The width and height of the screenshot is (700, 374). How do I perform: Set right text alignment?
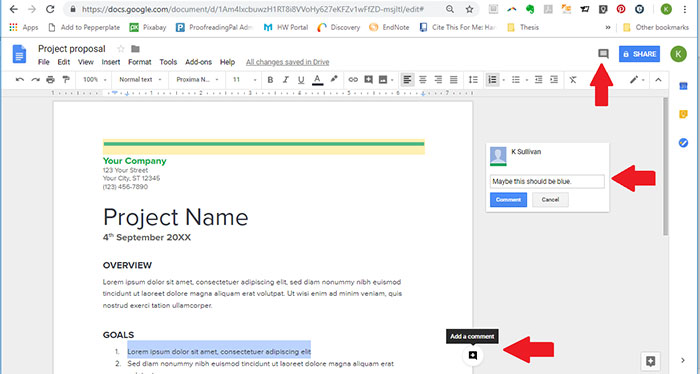[438, 80]
